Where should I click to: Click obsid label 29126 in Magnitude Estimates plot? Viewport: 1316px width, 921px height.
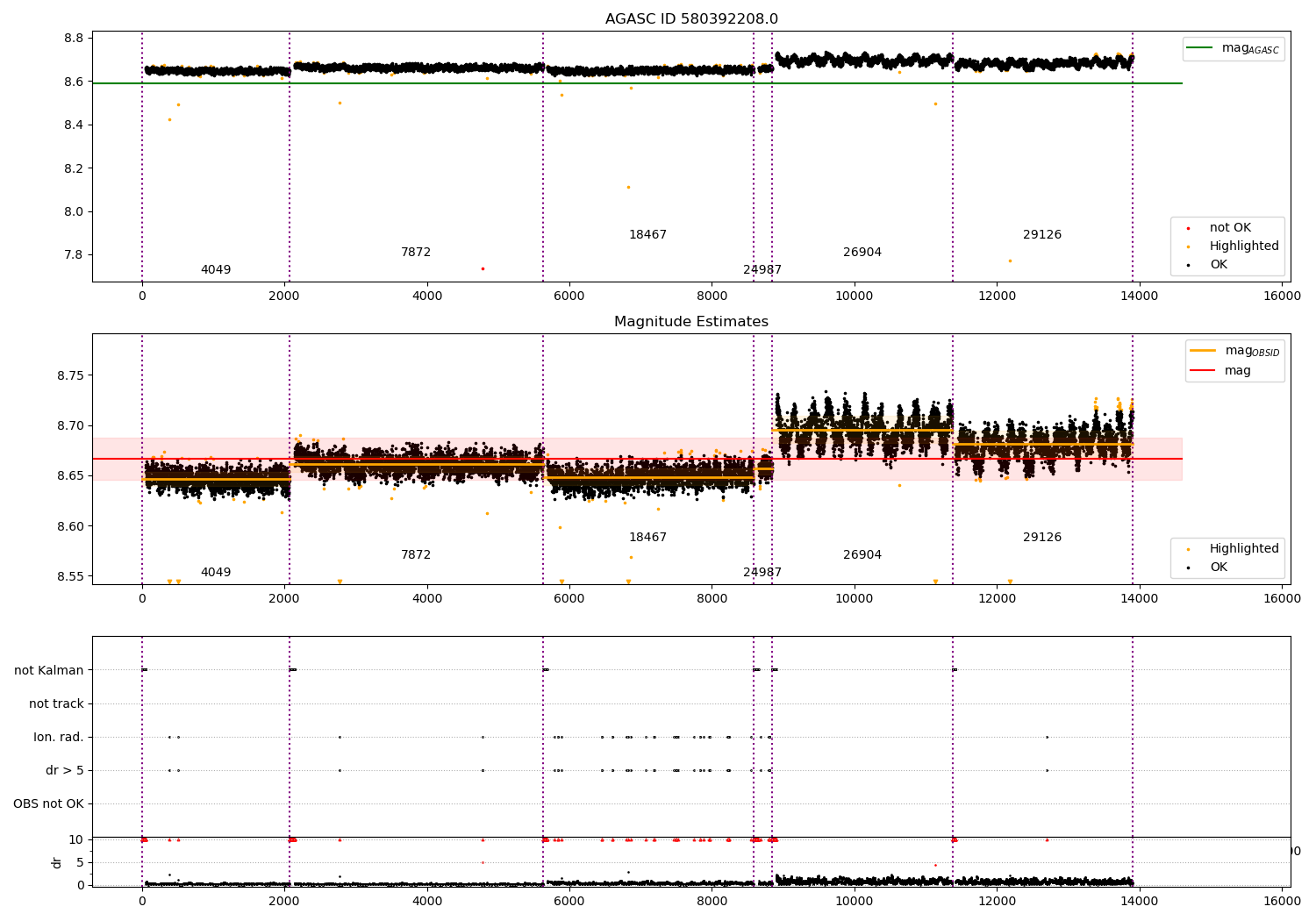tap(1042, 538)
